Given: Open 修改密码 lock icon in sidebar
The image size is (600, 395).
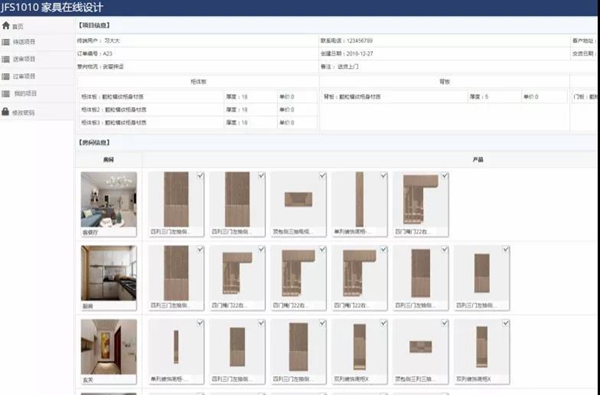Looking at the screenshot, I should tap(5, 112).
